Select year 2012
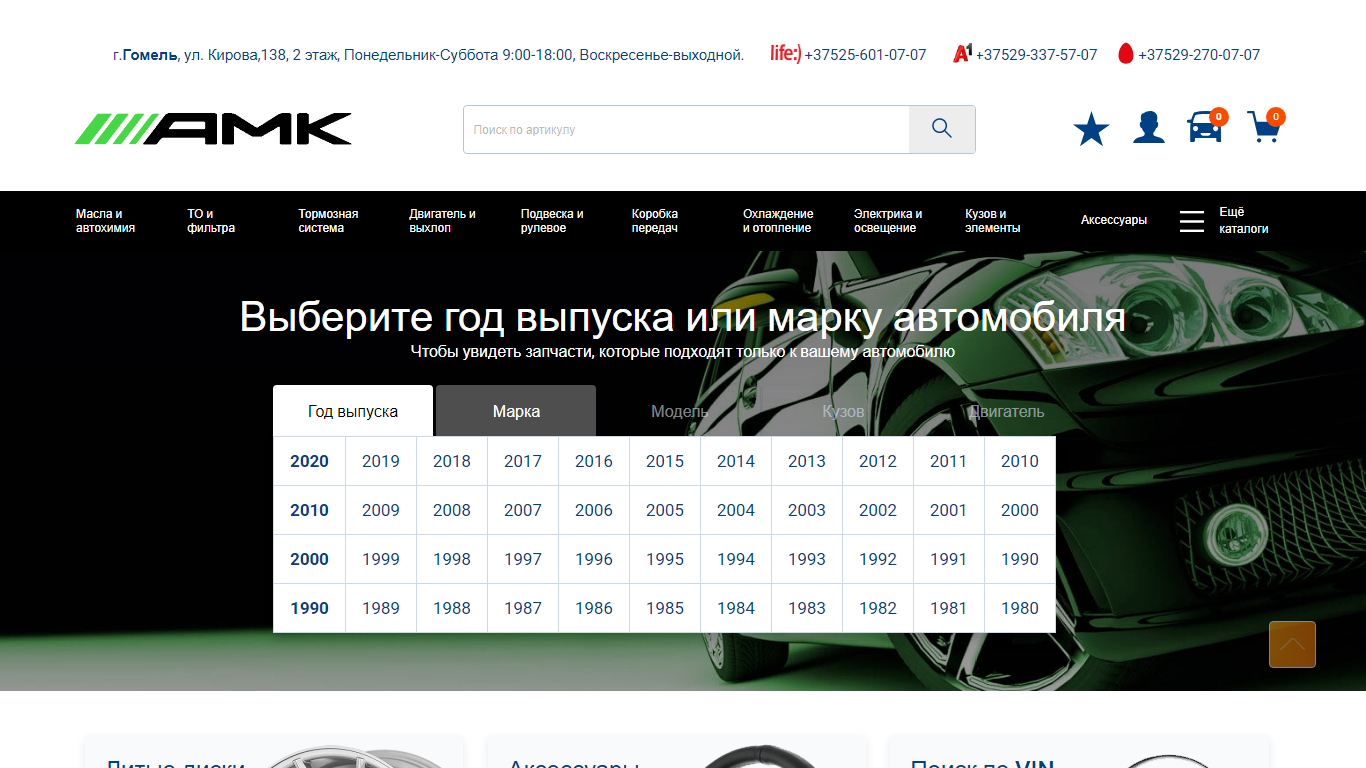This screenshot has height=768, width=1366. click(x=877, y=461)
